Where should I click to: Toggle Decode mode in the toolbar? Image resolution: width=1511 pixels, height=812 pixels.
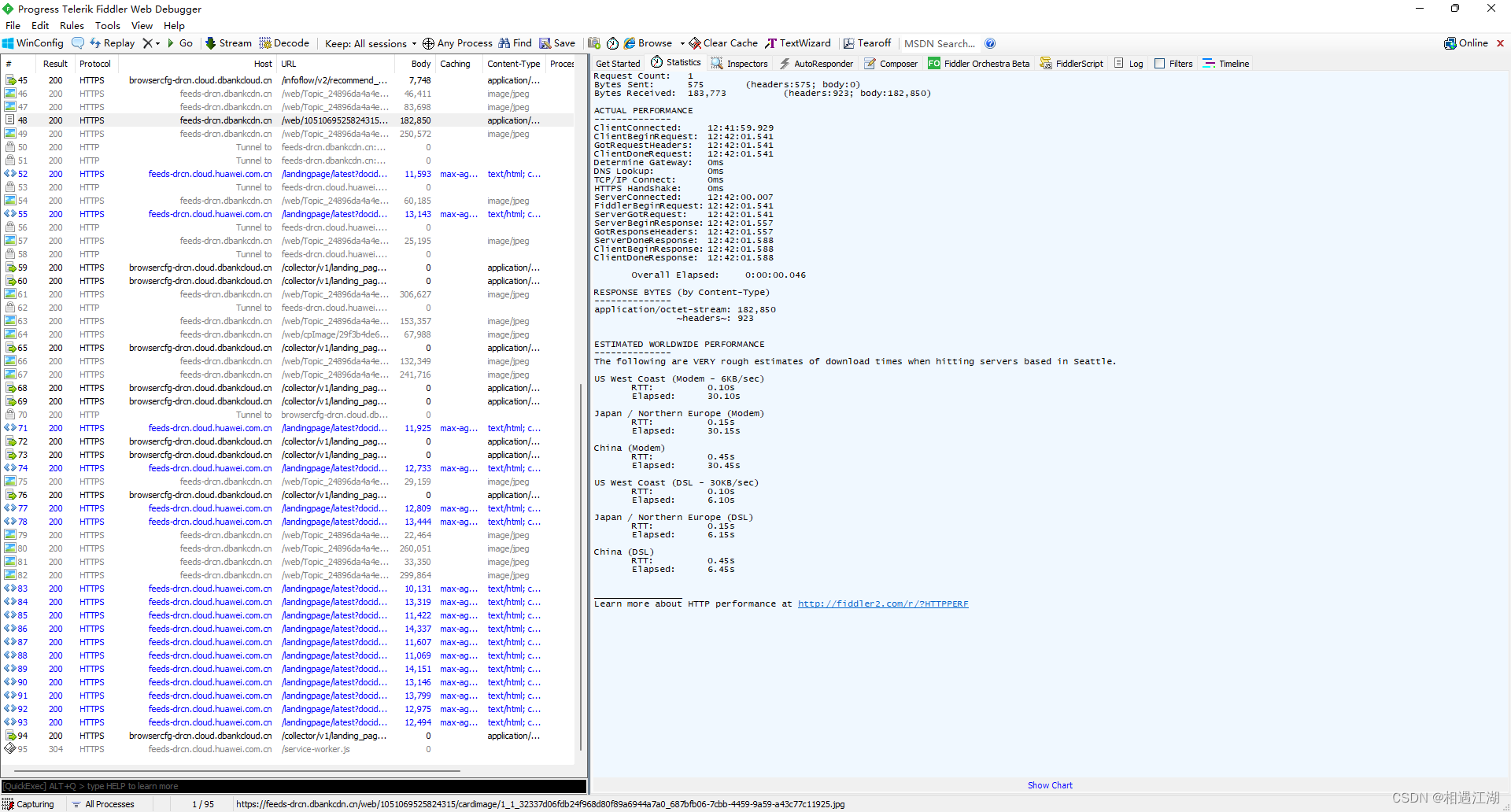(x=284, y=42)
